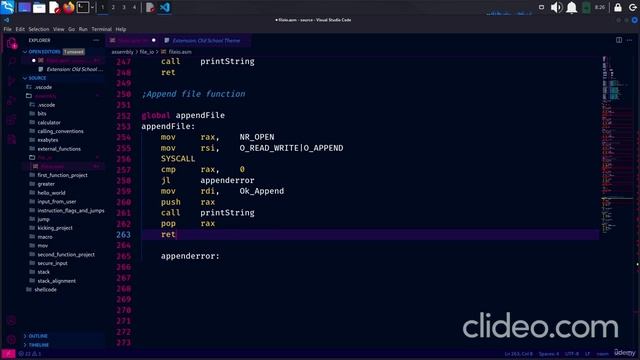Open the Run menu
The image size is (640, 360).
coord(83,29)
